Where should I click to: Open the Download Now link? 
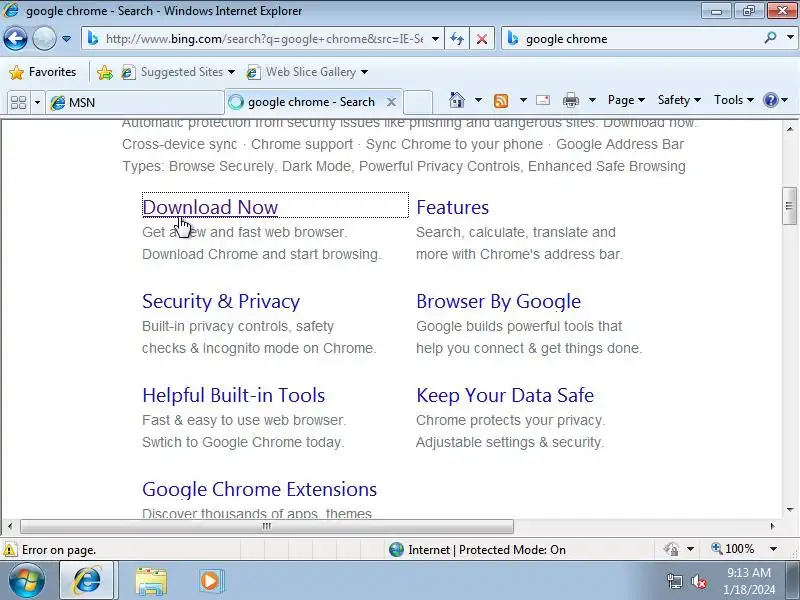[x=210, y=207]
